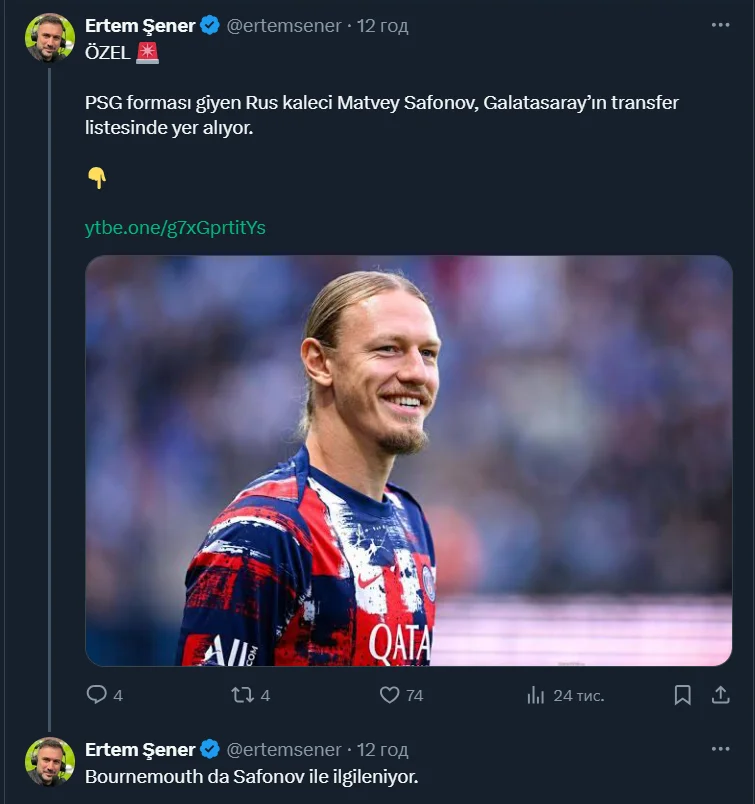This screenshot has height=804, width=755.
Task: Like the Safonov transfer tweet
Action: [x=391, y=695]
